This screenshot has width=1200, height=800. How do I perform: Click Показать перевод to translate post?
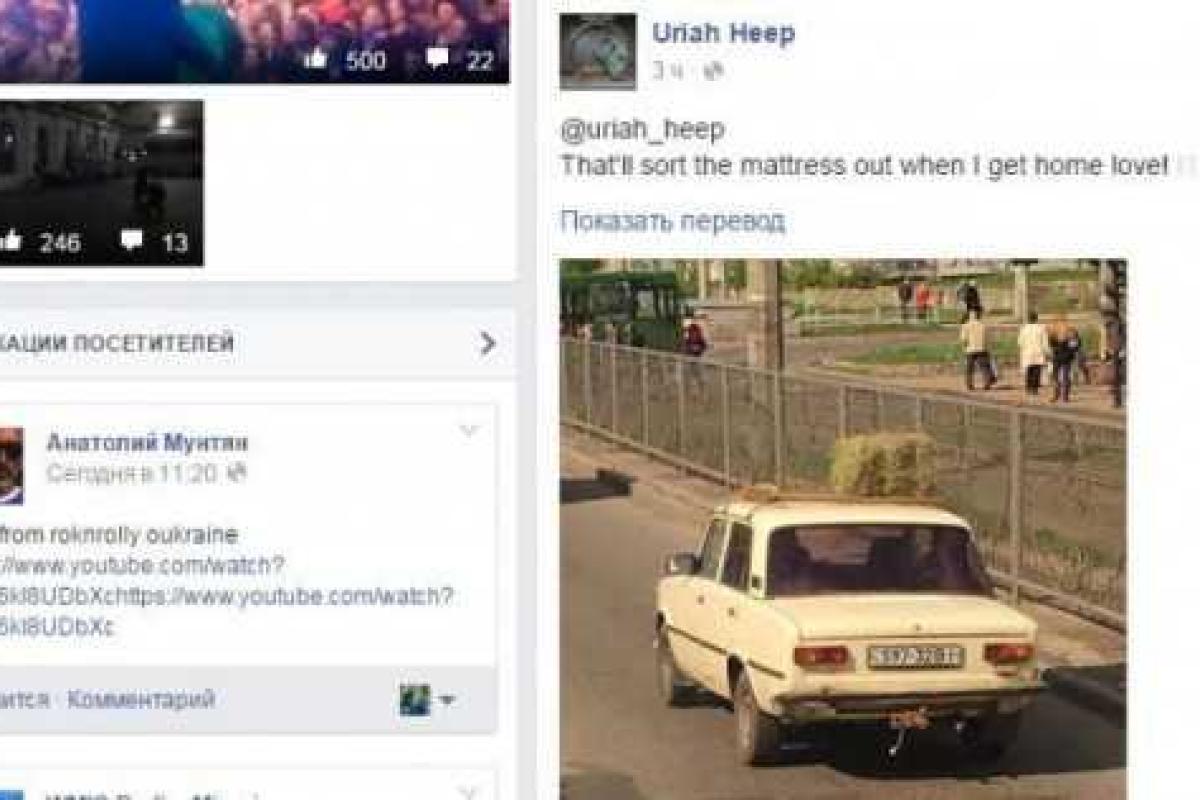672,221
